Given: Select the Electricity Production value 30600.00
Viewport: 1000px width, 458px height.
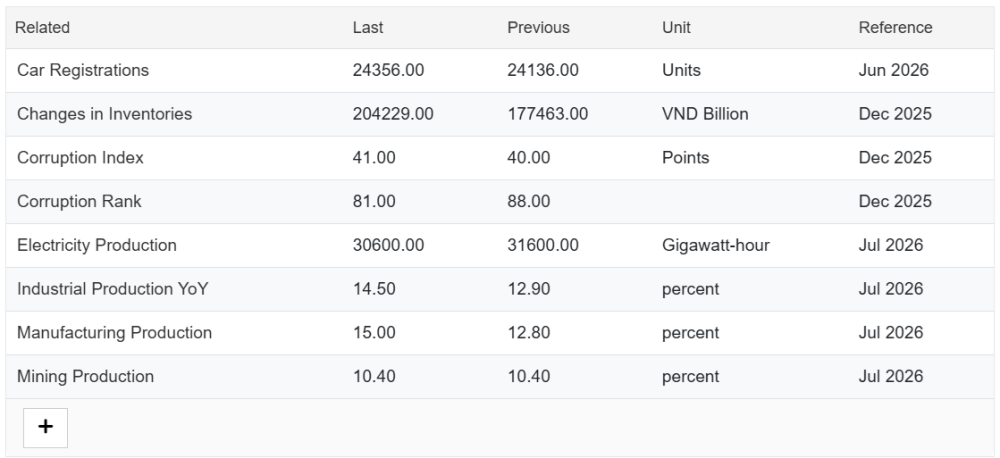Looking at the screenshot, I should tap(388, 246).
